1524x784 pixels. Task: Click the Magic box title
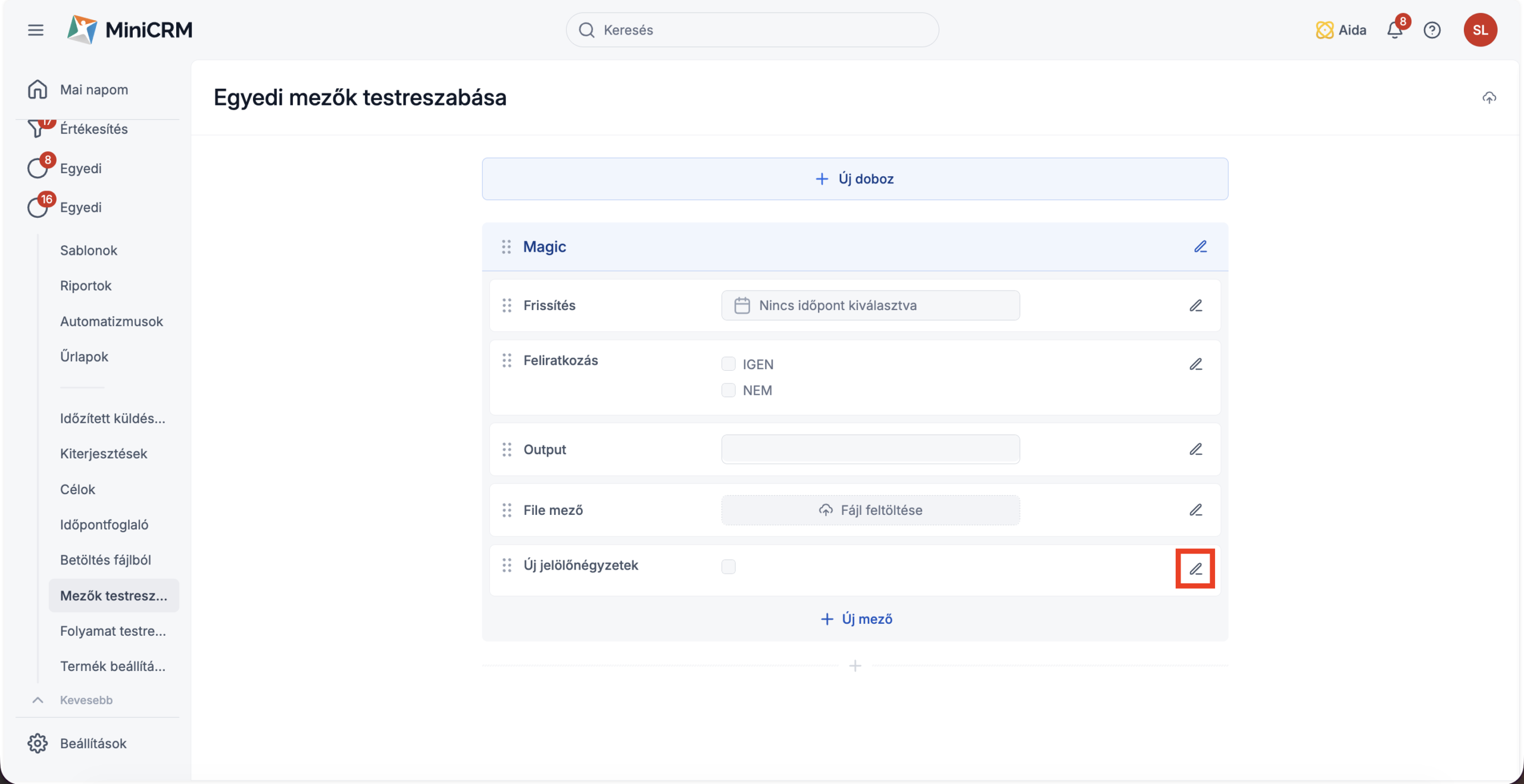544,246
